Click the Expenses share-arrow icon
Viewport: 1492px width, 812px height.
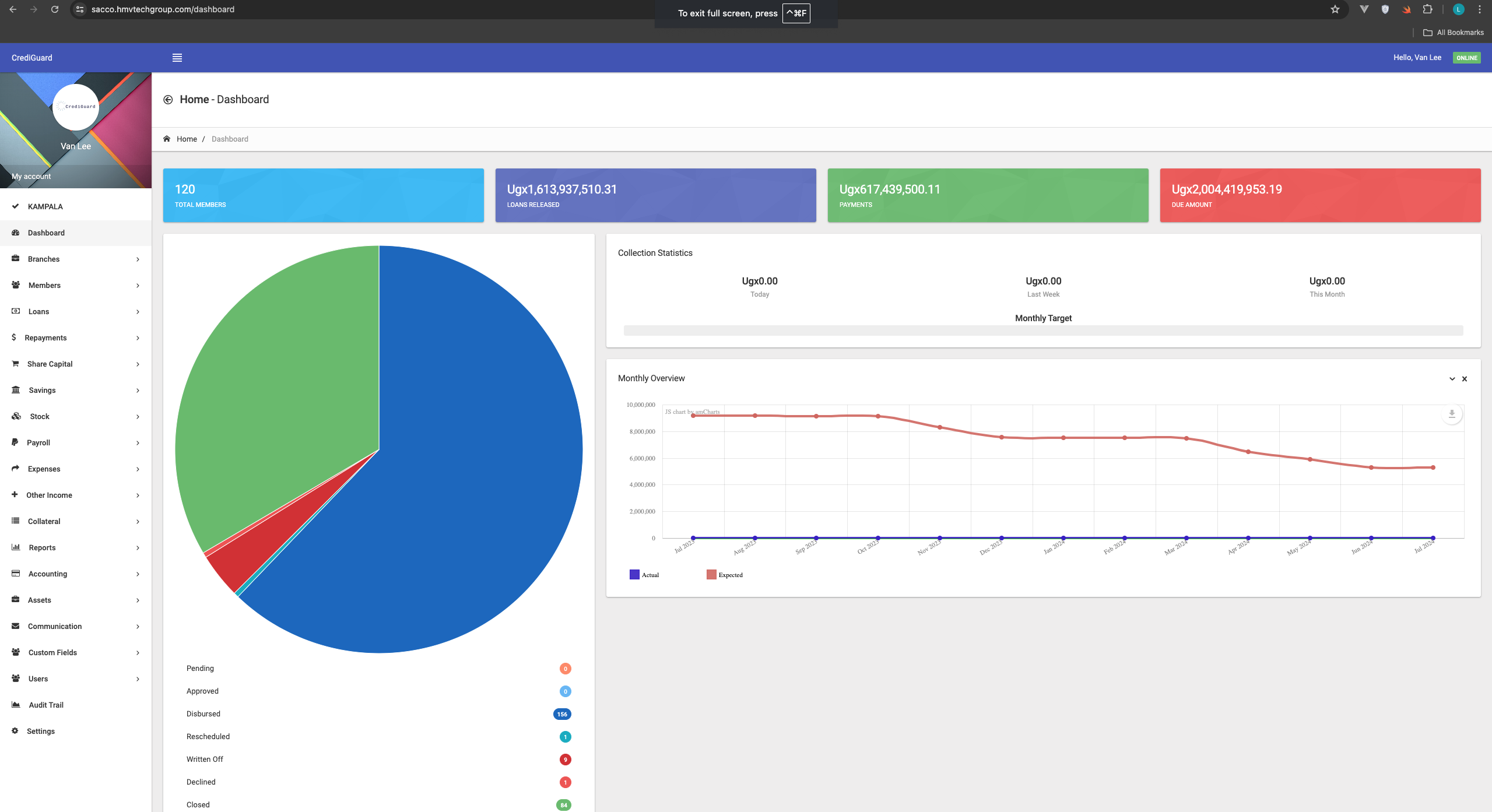[x=16, y=469]
